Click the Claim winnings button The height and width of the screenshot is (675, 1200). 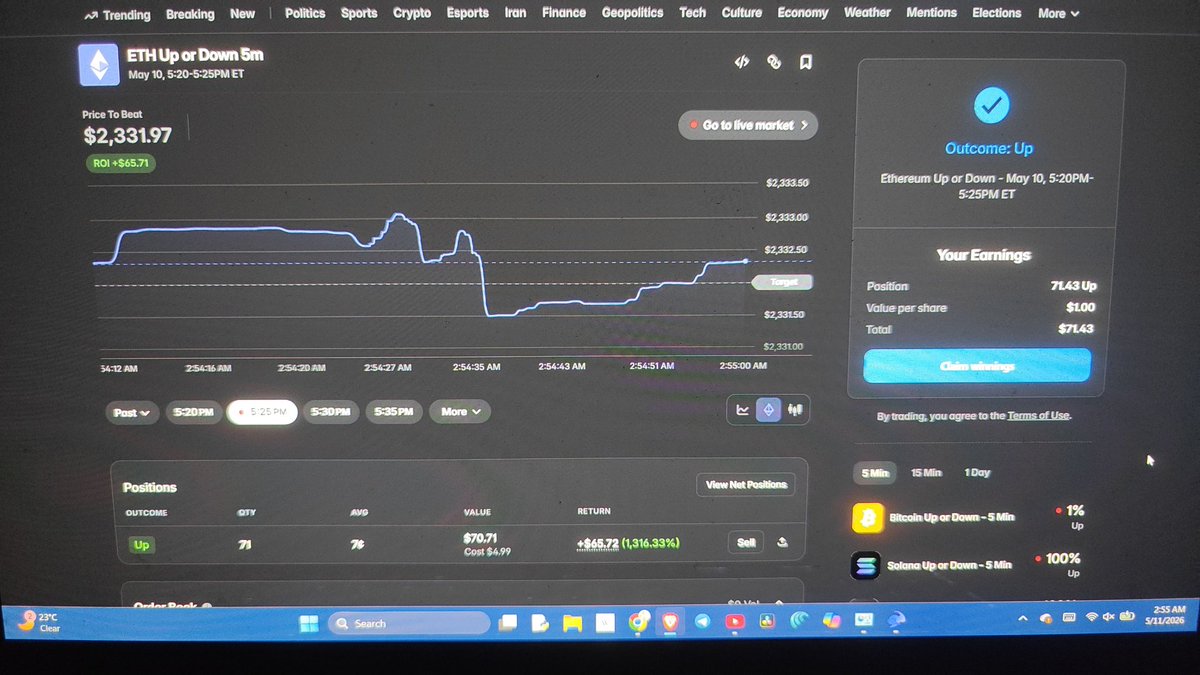(x=976, y=365)
